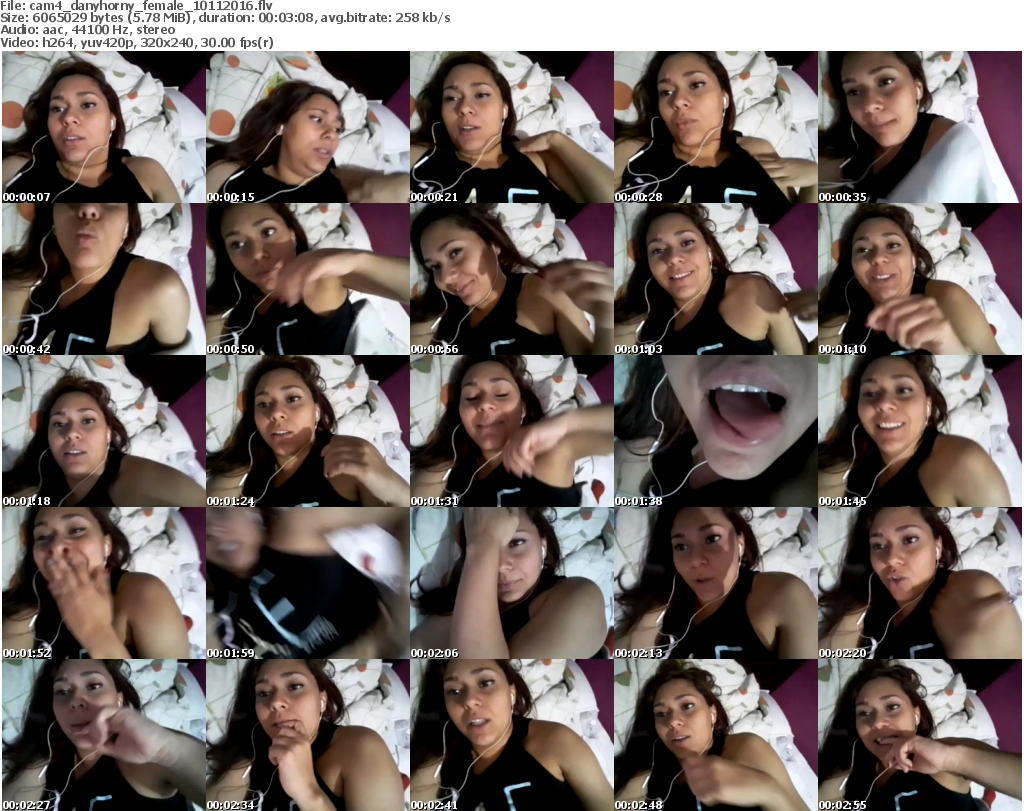
Task: Open the frame at 00:00:50
Action: (308, 279)
